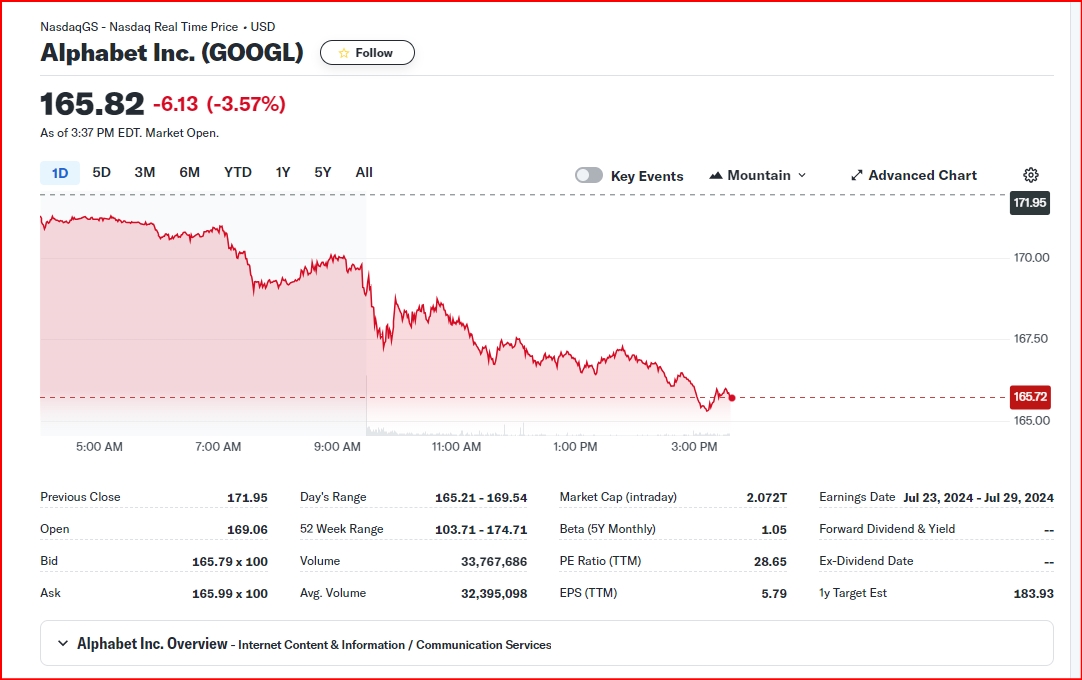
Task: Click the Earnings Date label
Action: click(x=857, y=497)
